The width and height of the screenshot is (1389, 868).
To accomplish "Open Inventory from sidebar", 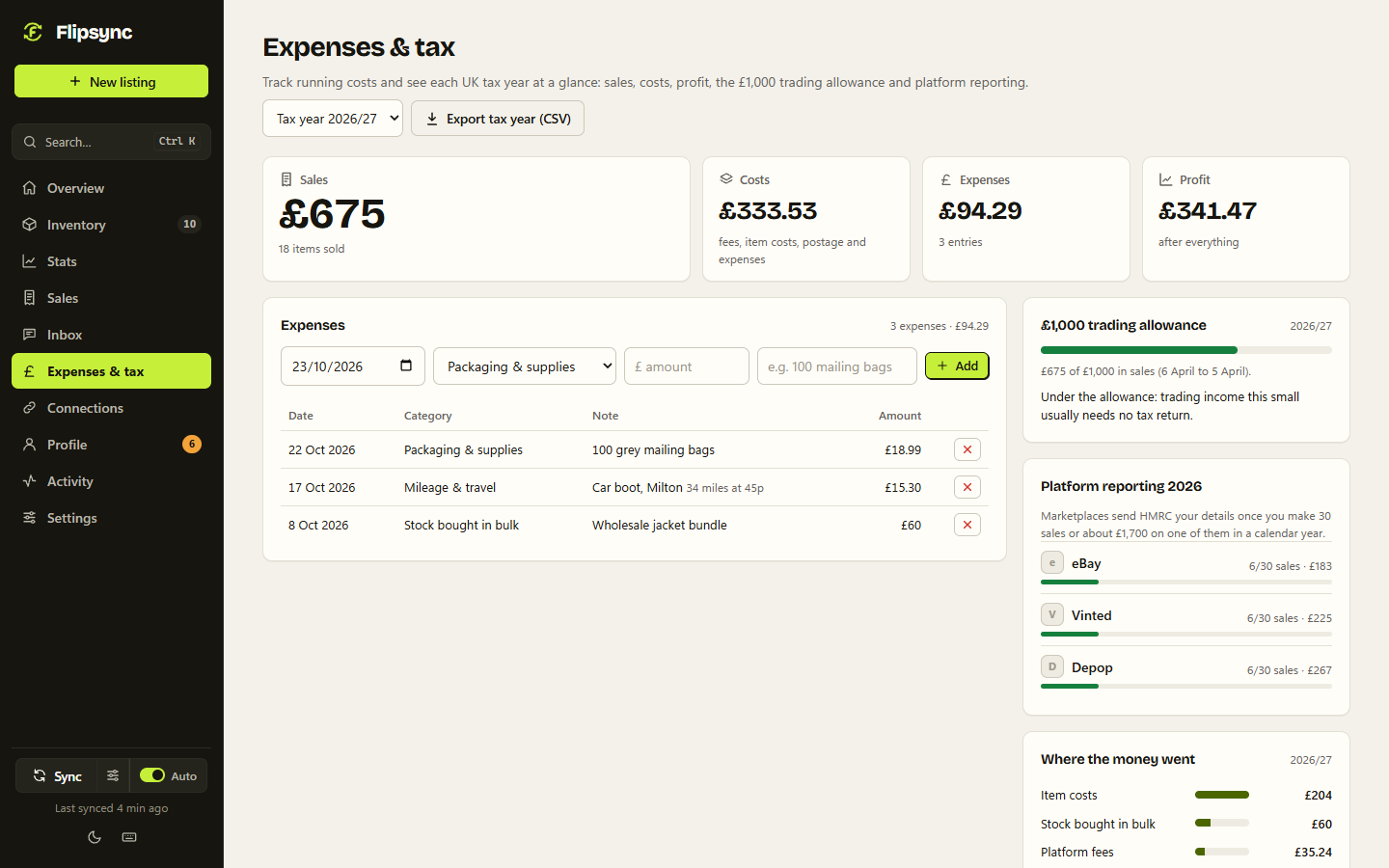I will pyautogui.click(x=111, y=225).
